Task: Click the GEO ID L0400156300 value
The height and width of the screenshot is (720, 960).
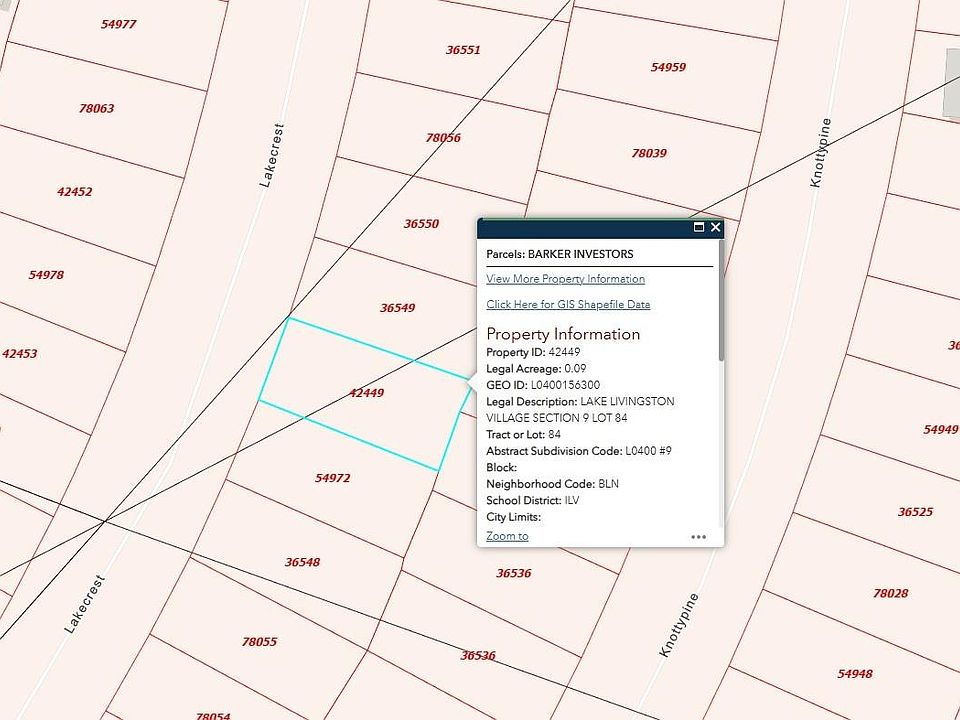Action: pyautogui.click(x=565, y=385)
